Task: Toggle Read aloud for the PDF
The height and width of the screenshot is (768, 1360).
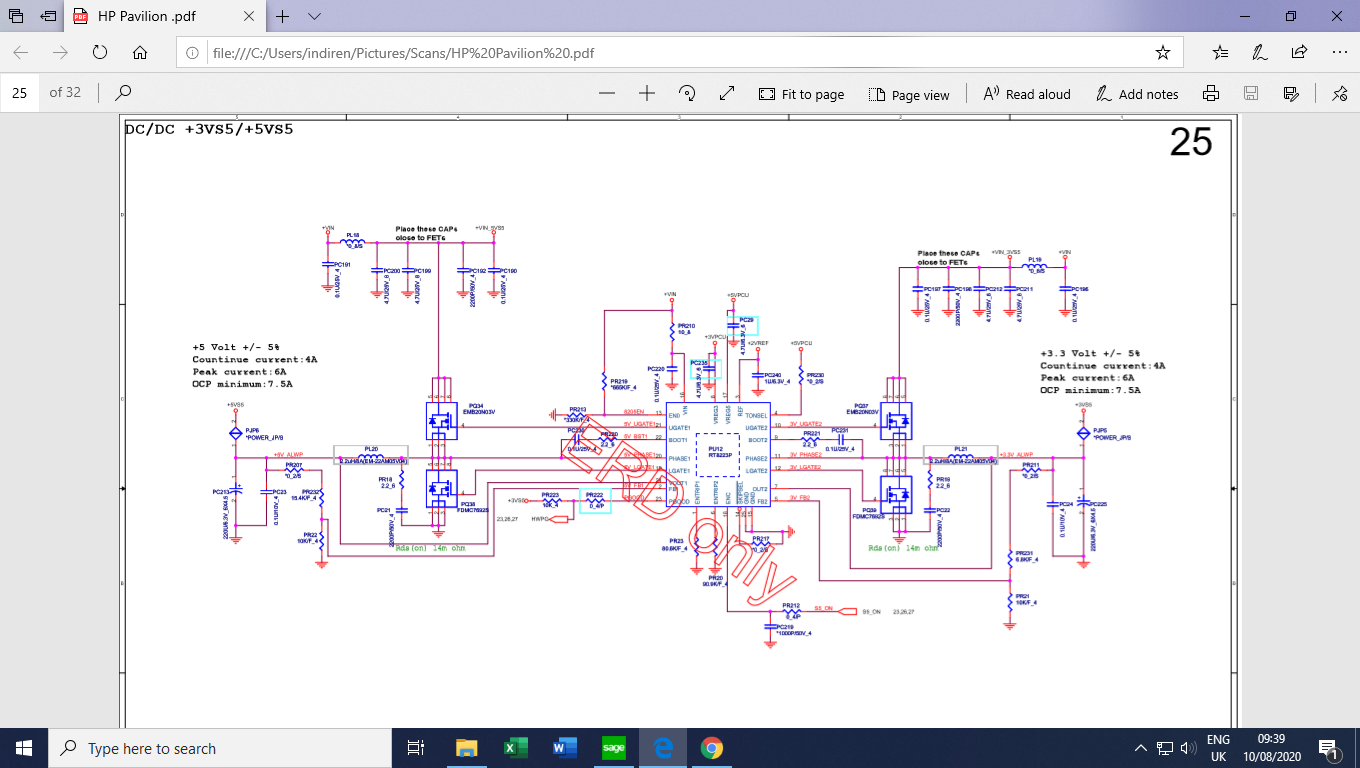Action: click(x=1027, y=93)
